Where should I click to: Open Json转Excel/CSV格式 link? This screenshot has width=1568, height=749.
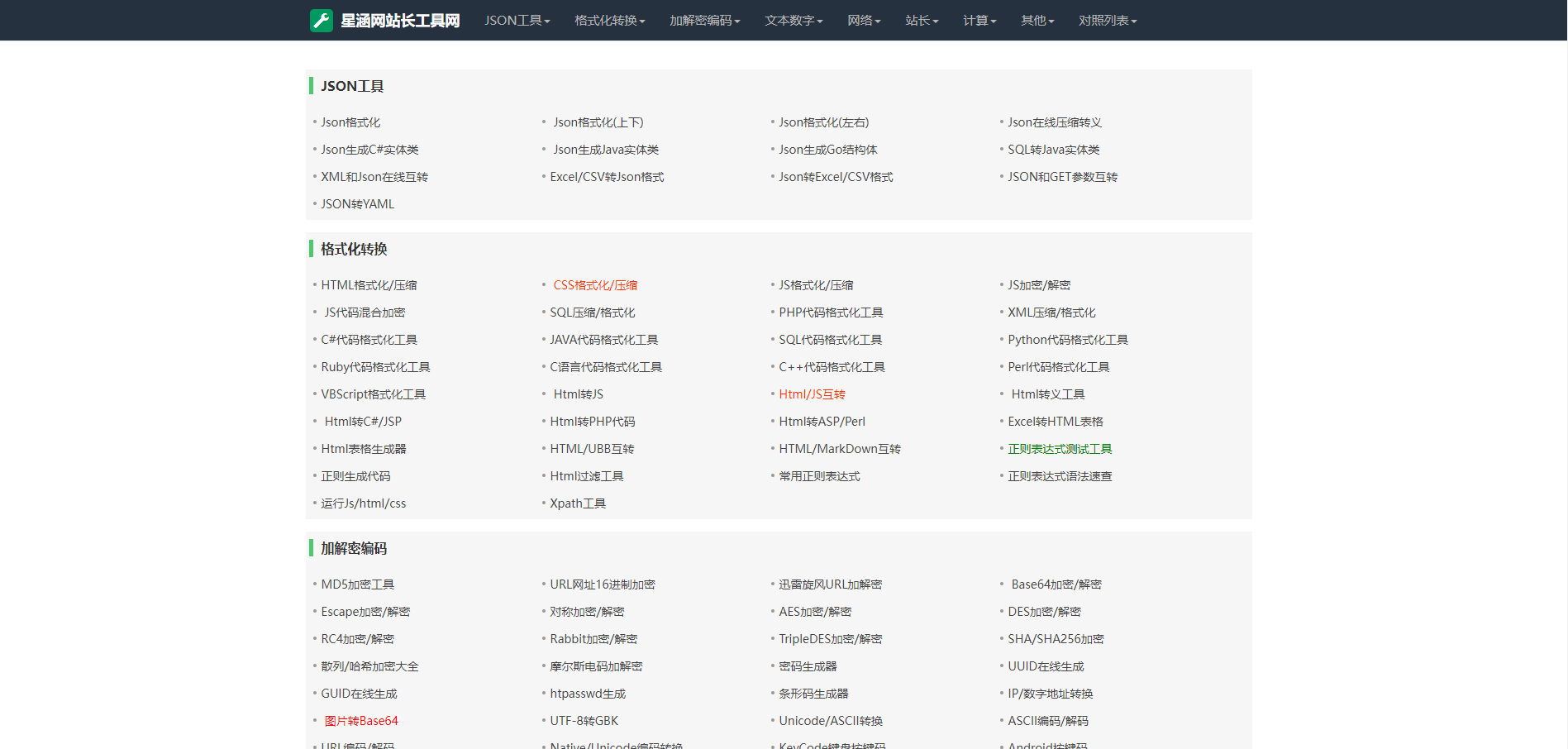[x=836, y=177]
